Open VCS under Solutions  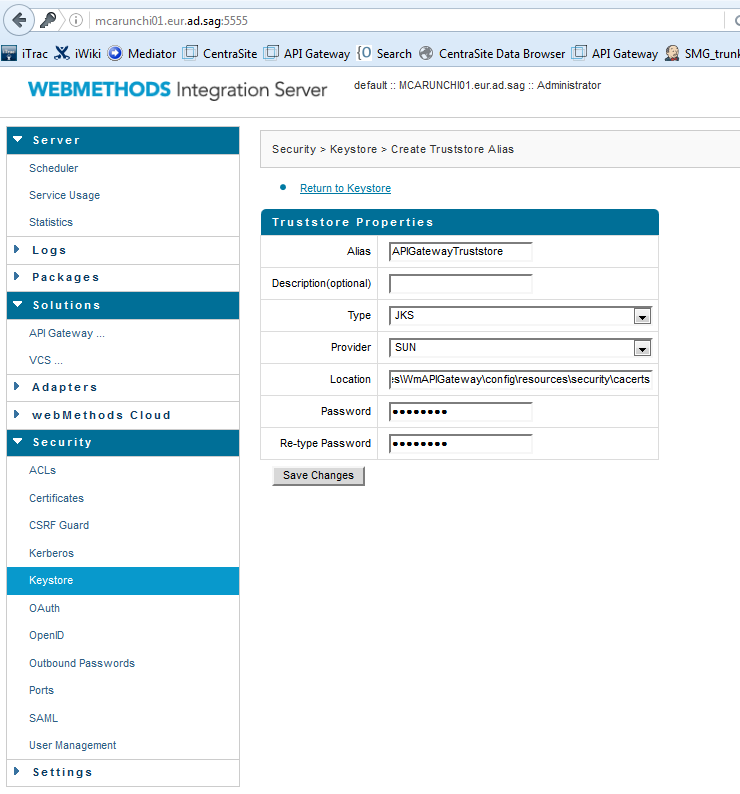pyautogui.click(x=46, y=360)
